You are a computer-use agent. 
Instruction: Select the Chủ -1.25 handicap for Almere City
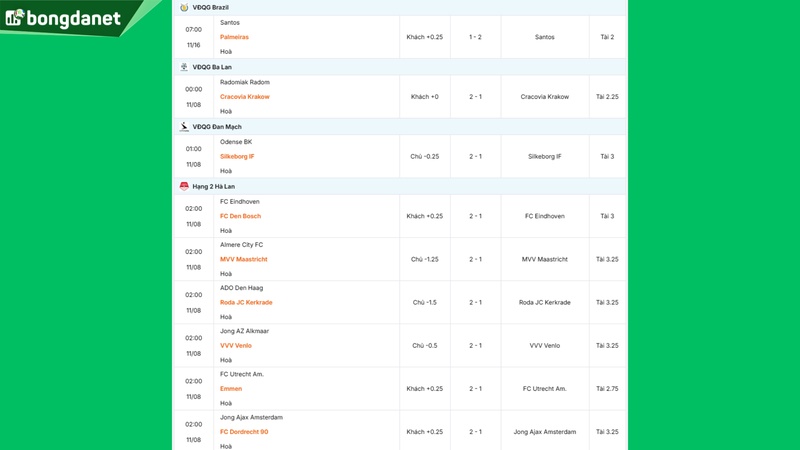(x=424, y=259)
